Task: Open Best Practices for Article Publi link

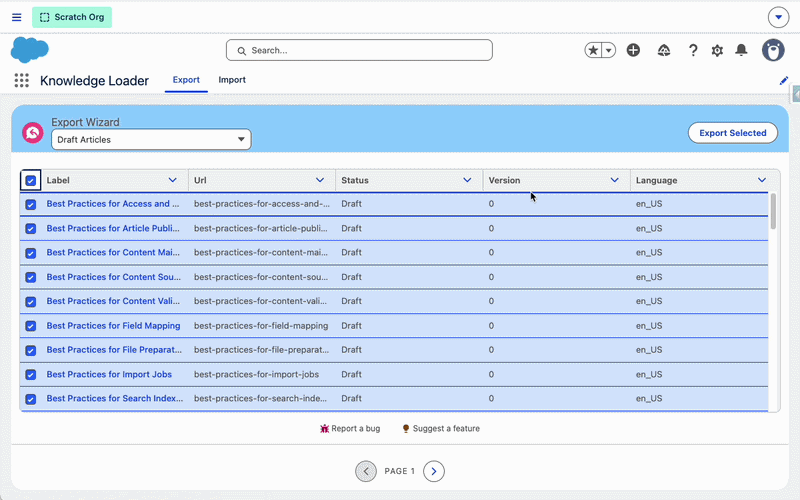Action: pyautogui.click(x=113, y=228)
